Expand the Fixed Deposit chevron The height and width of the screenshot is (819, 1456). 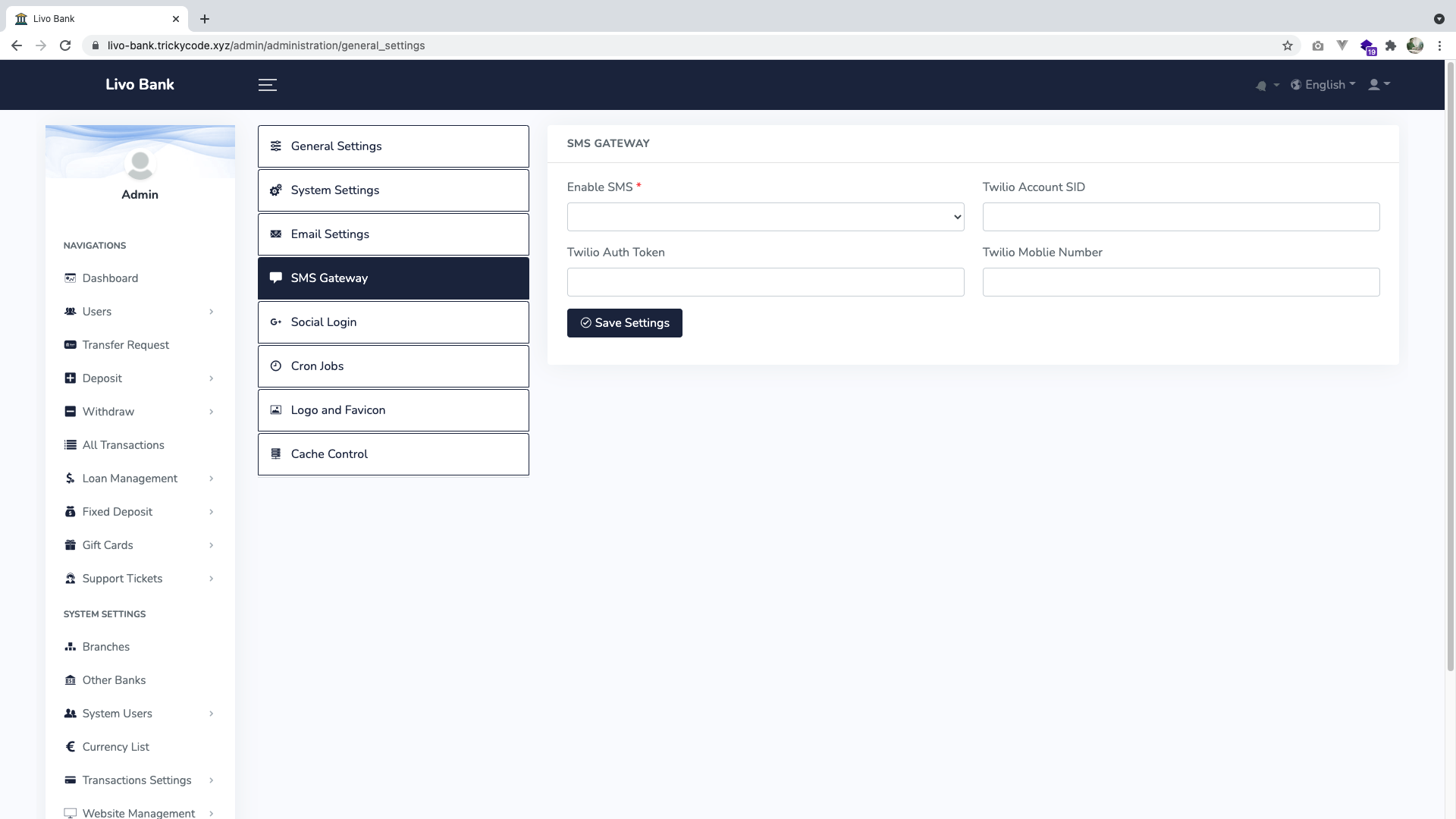[212, 512]
